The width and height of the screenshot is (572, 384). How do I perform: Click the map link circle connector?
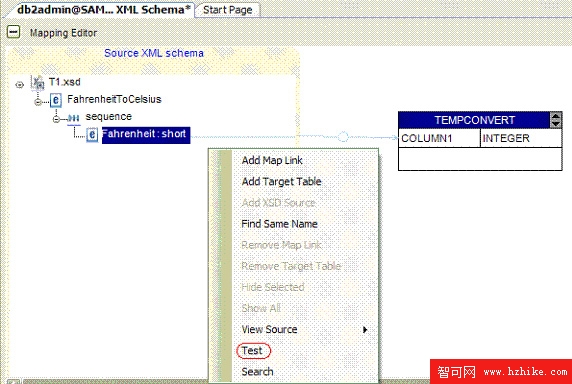click(x=343, y=137)
